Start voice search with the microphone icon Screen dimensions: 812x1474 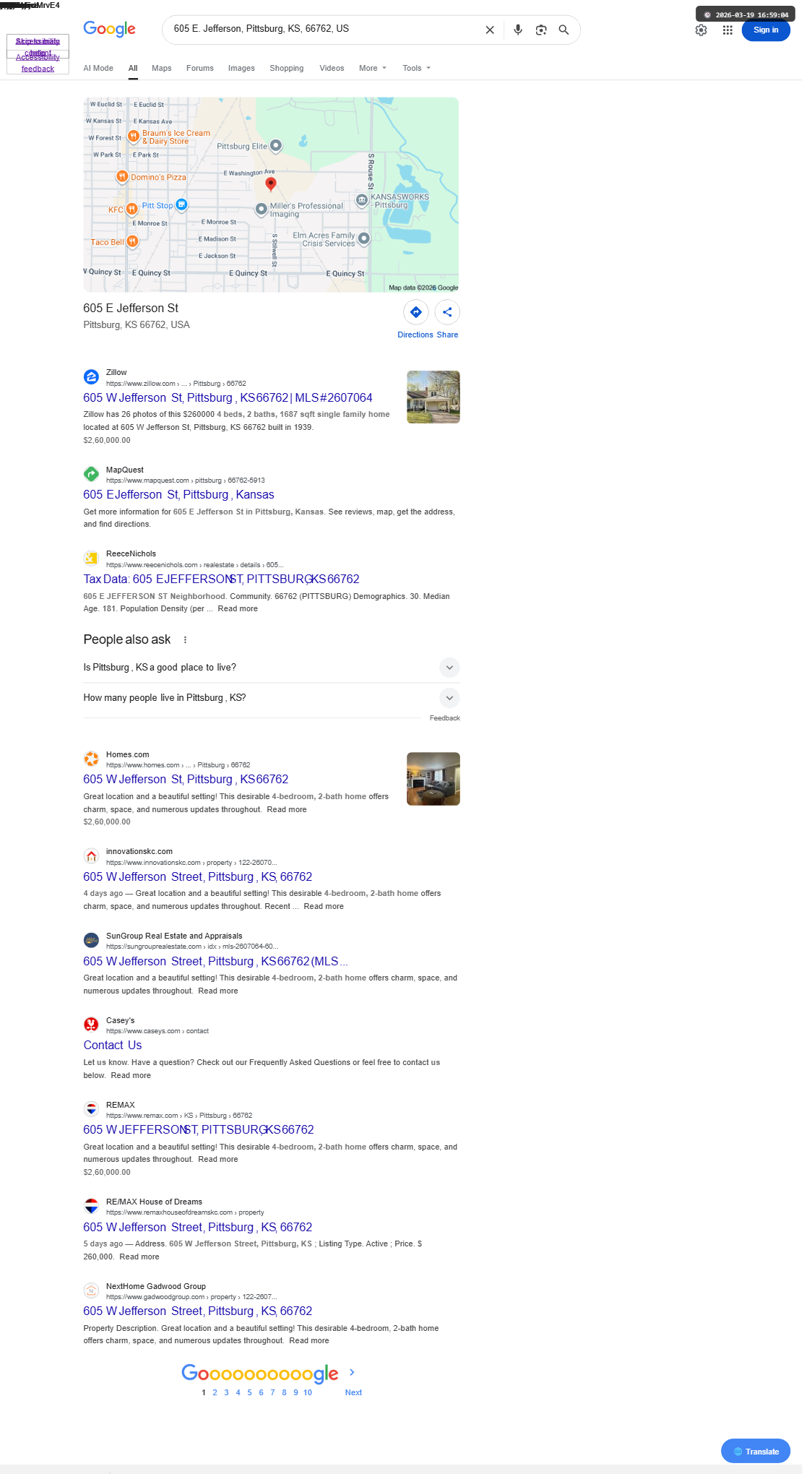(x=518, y=30)
